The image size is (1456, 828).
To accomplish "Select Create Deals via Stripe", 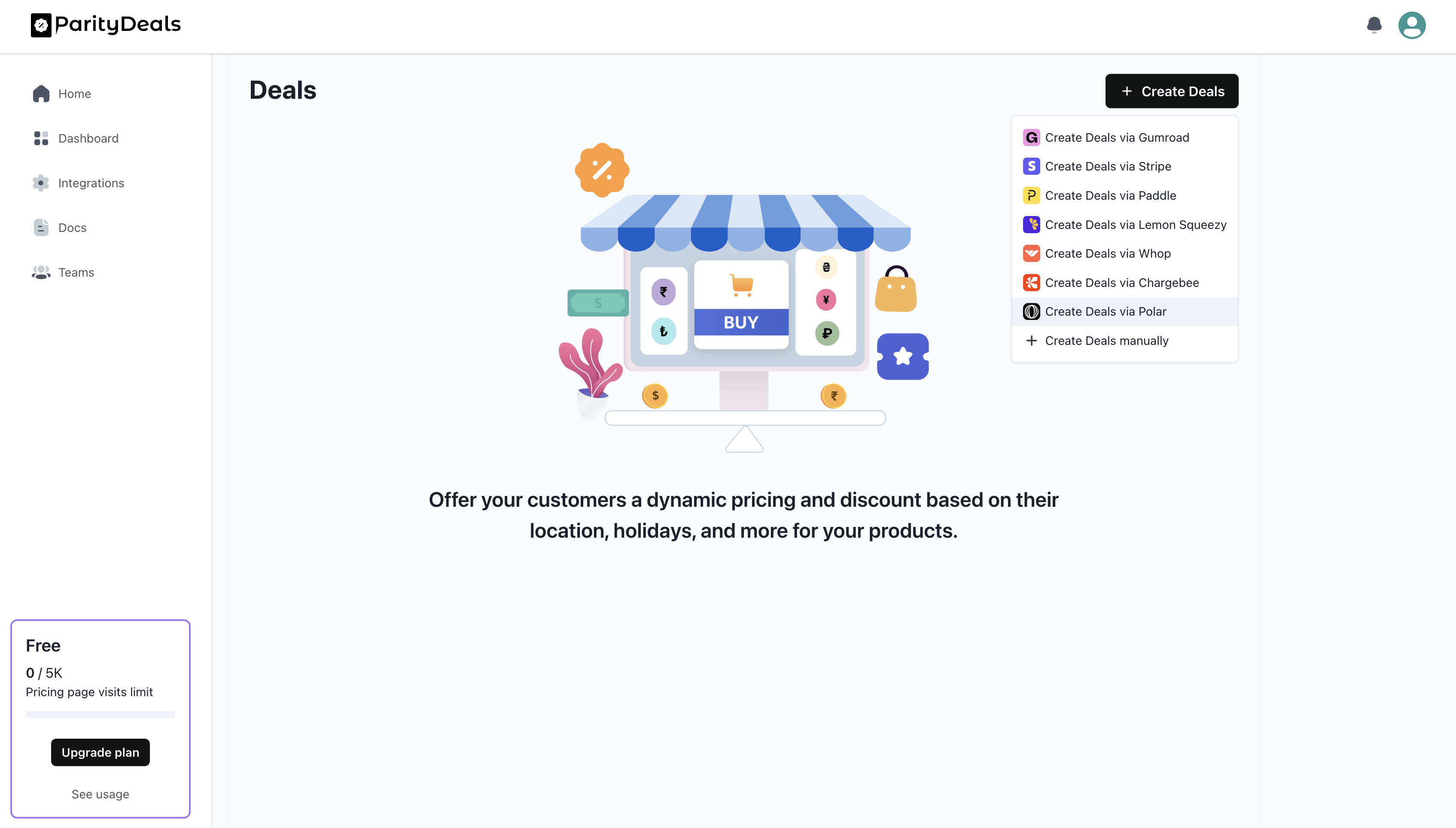I will (x=1107, y=167).
